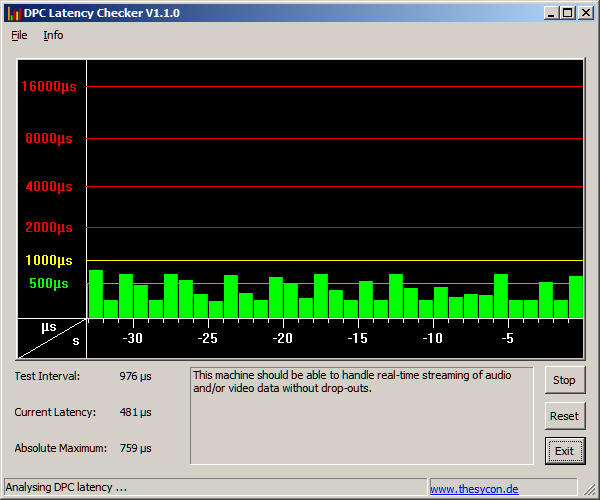Click the 2000µs red axis label

(51, 228)
